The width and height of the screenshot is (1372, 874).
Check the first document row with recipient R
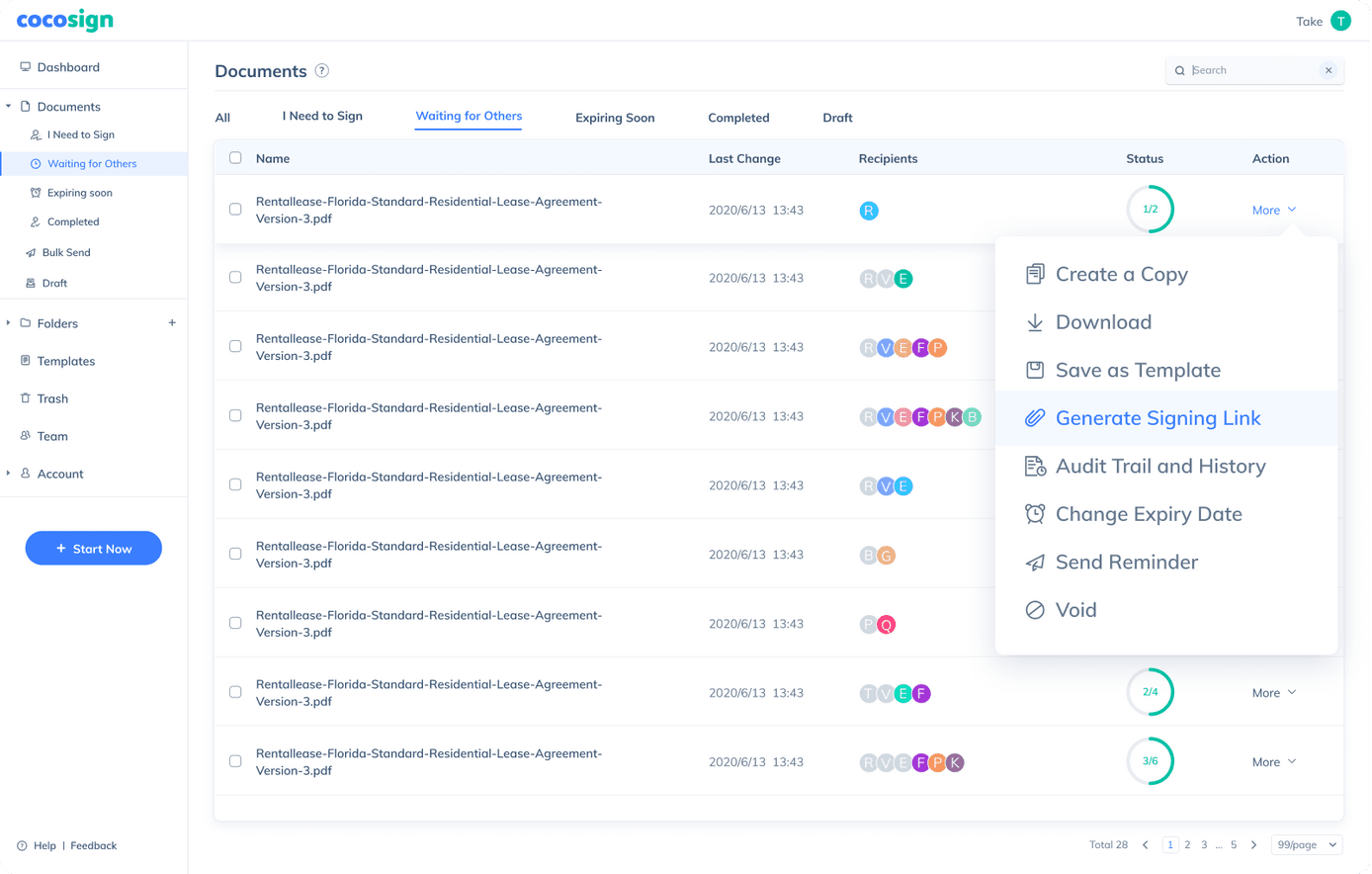click(x=235, y=210)
